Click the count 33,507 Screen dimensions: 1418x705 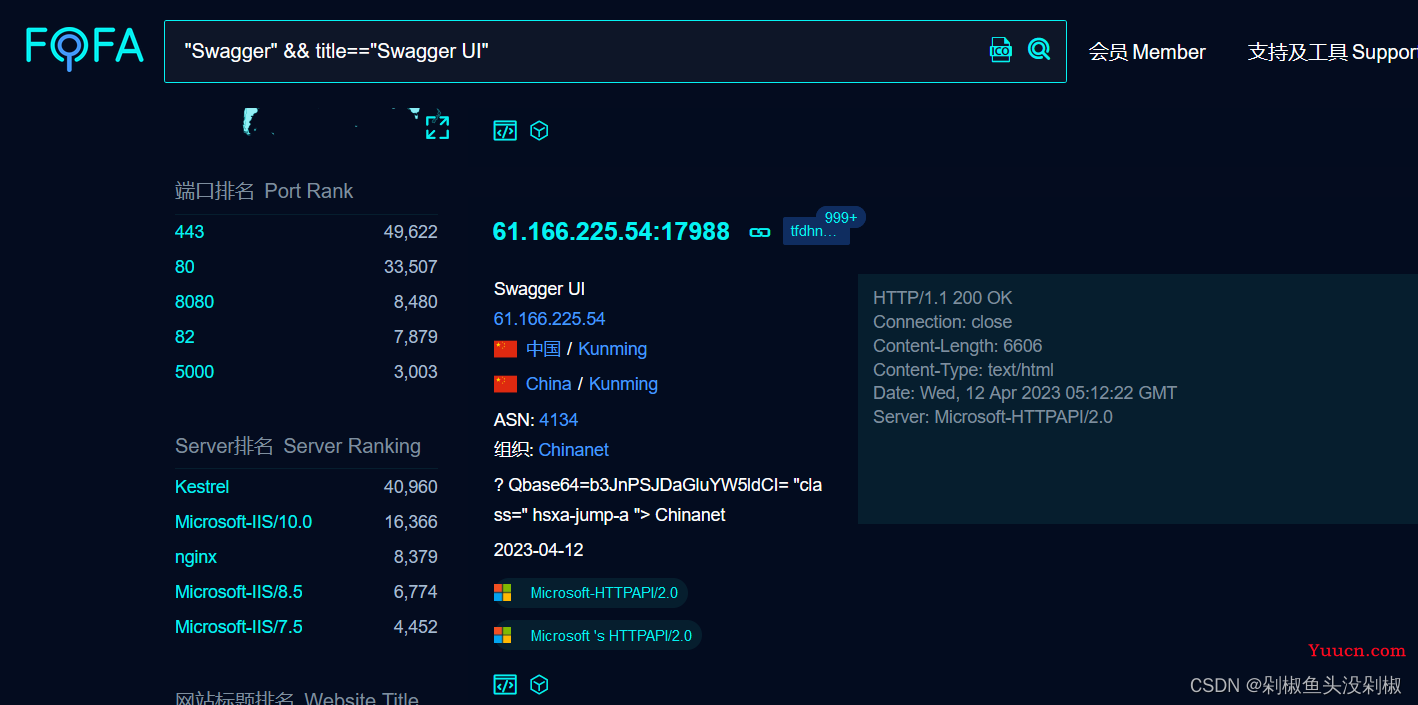tap(411, 267)
